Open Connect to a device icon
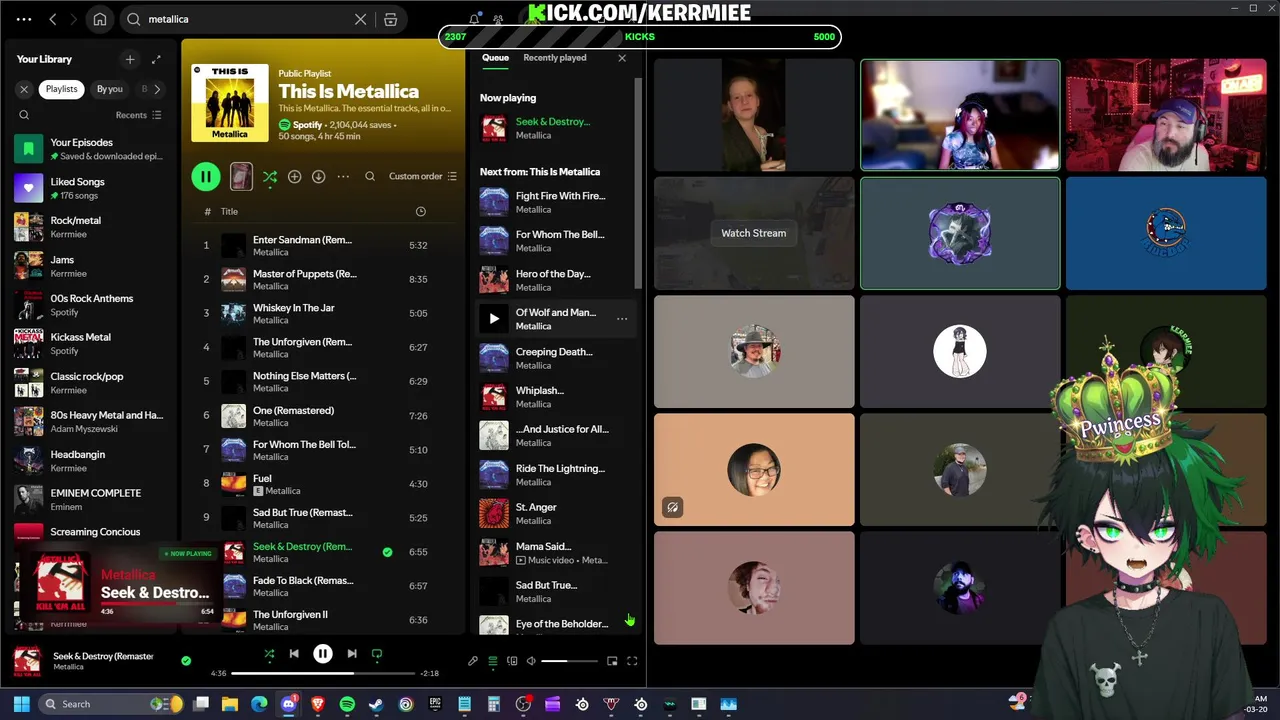The image size is (1280, 720). click(512, 661)
